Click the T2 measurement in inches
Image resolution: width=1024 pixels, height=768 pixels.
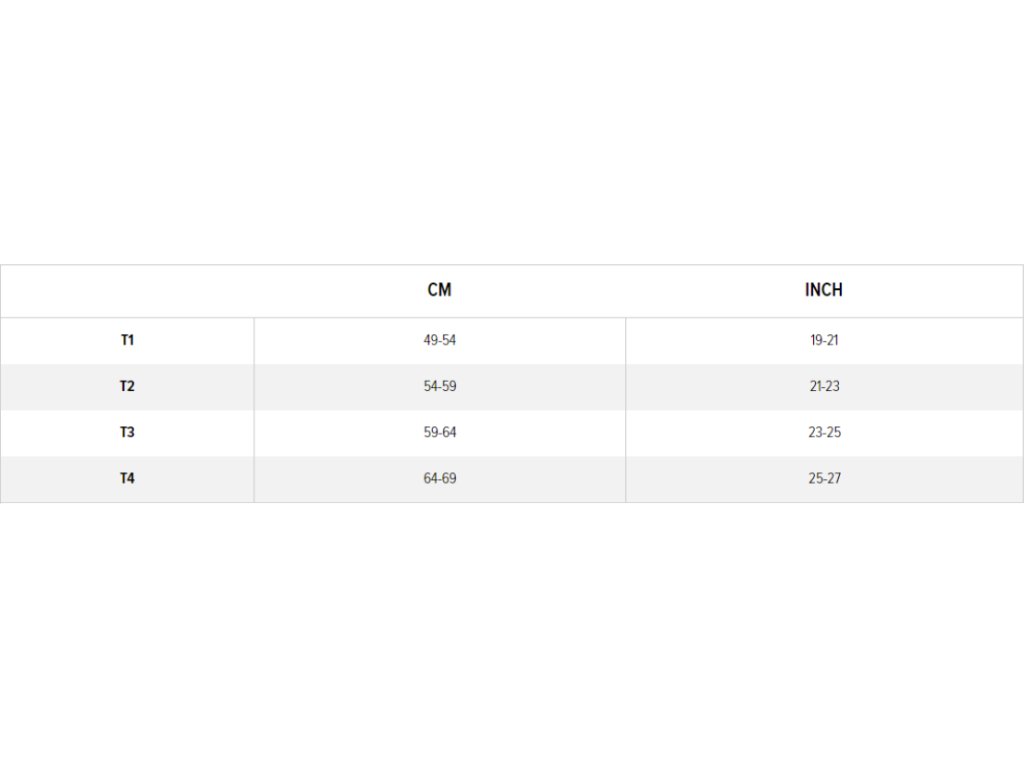(824, 386)
